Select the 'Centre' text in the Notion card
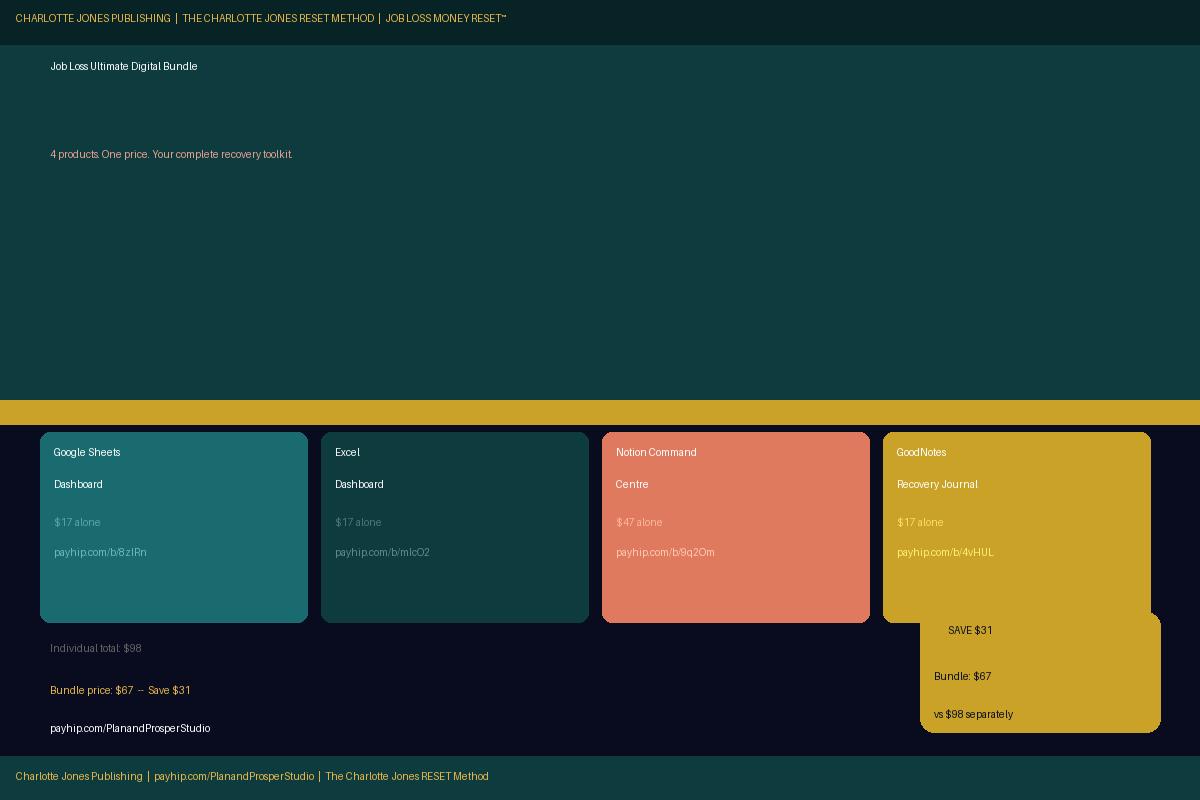The image size is (1200, 800). [x=632, y=484]
